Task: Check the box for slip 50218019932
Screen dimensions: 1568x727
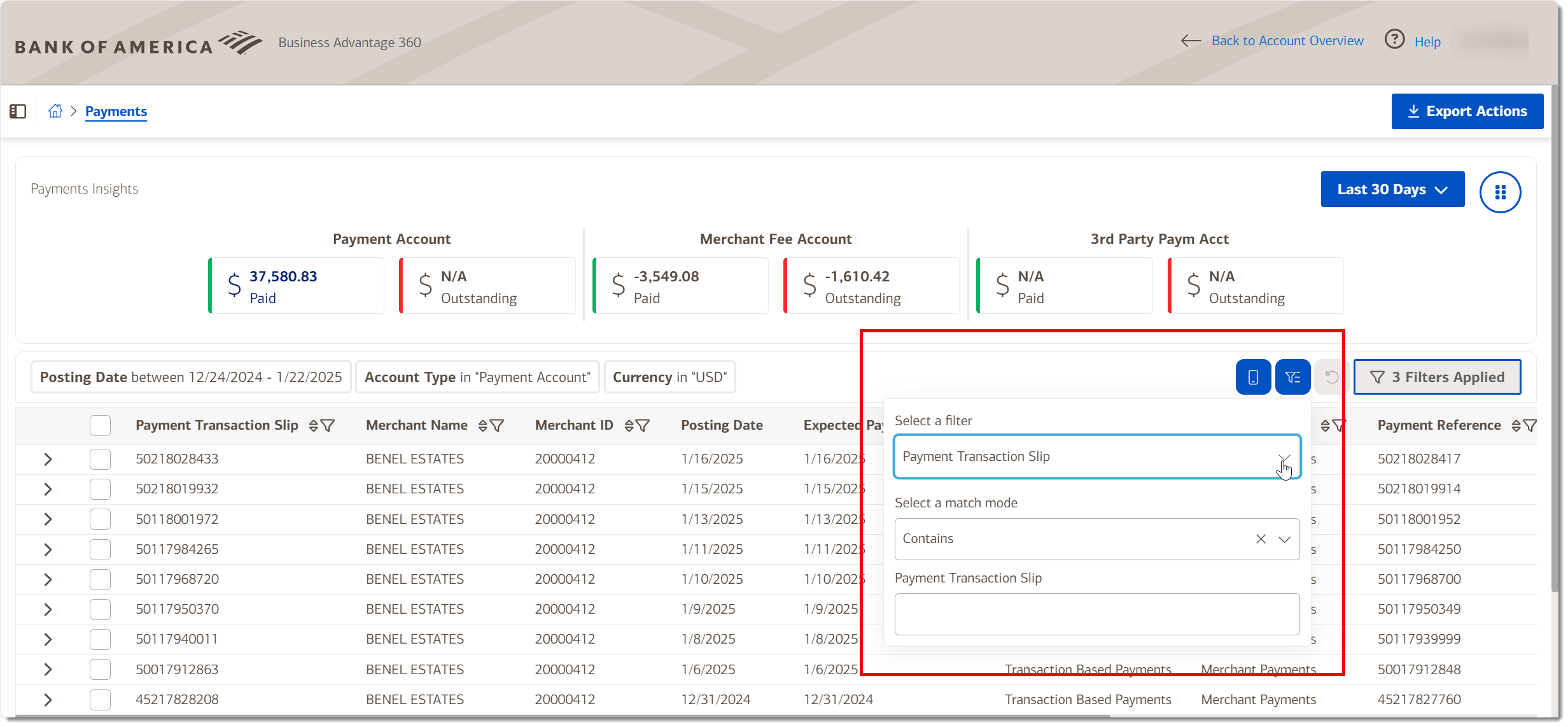Action: pos(100,489)
